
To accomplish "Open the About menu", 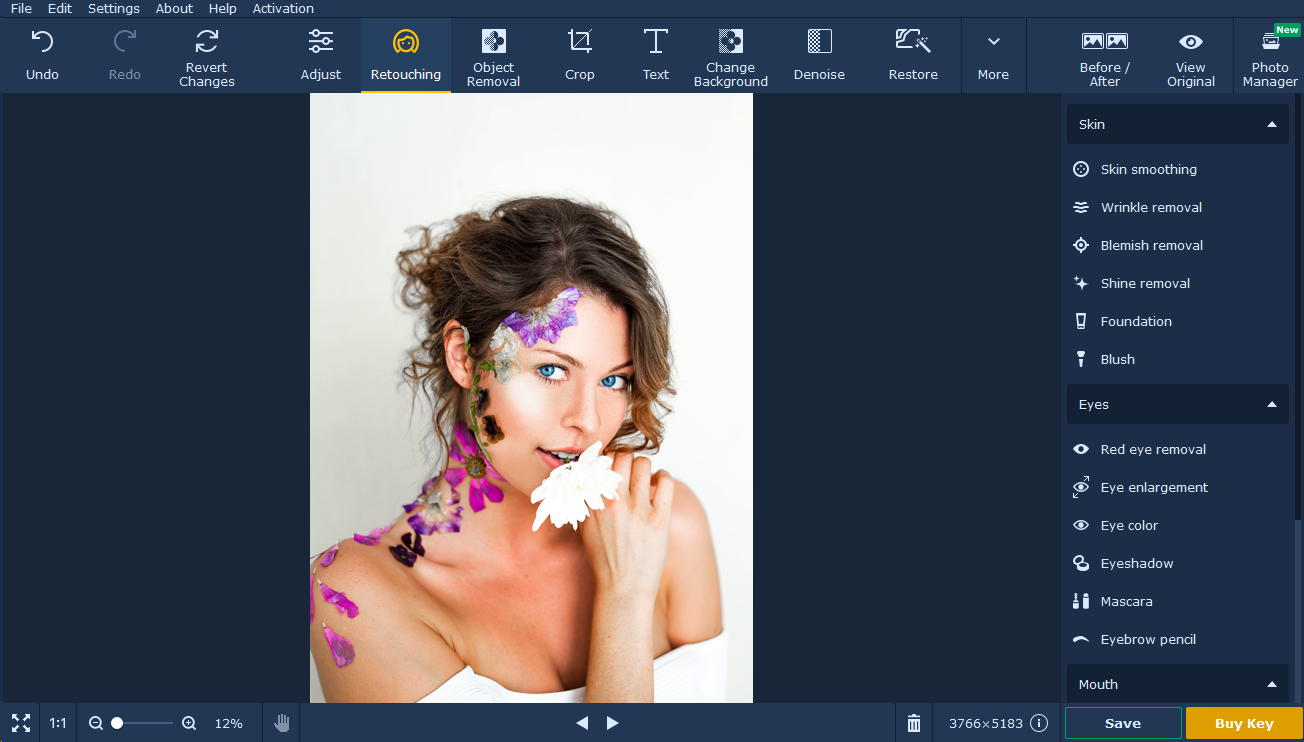I will 174,8.
